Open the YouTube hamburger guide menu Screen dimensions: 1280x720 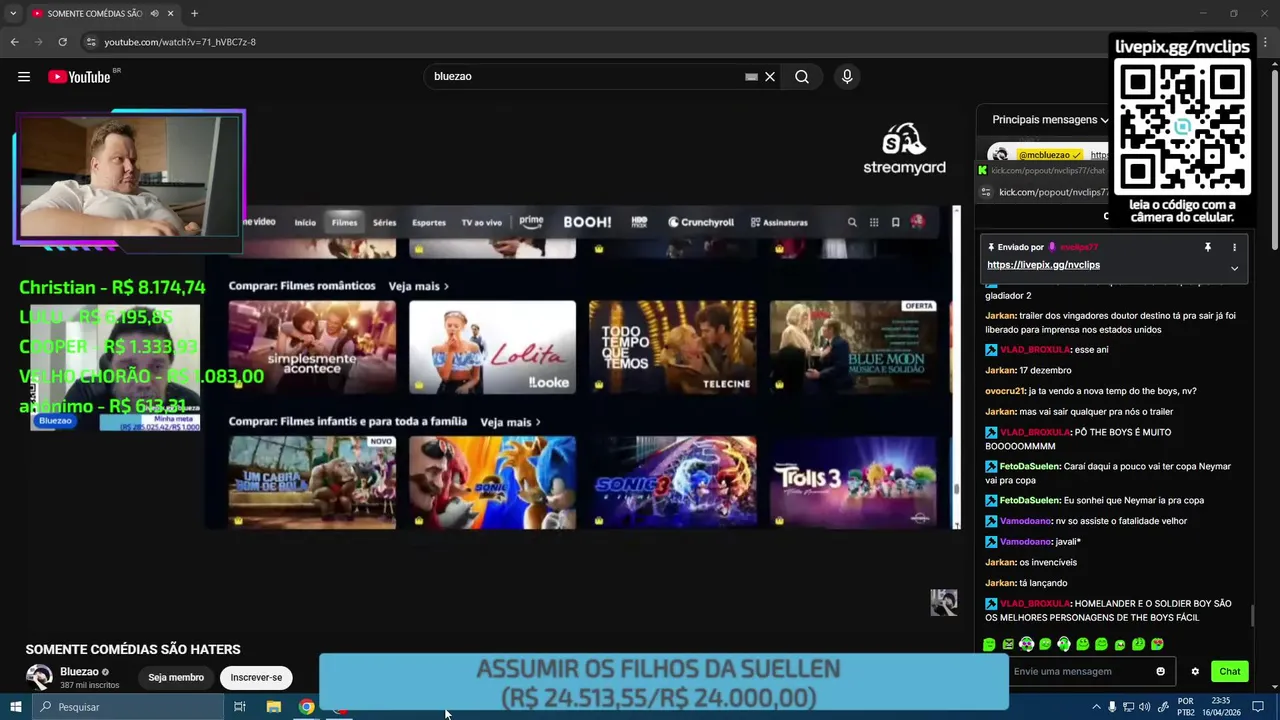click(24, 77)
